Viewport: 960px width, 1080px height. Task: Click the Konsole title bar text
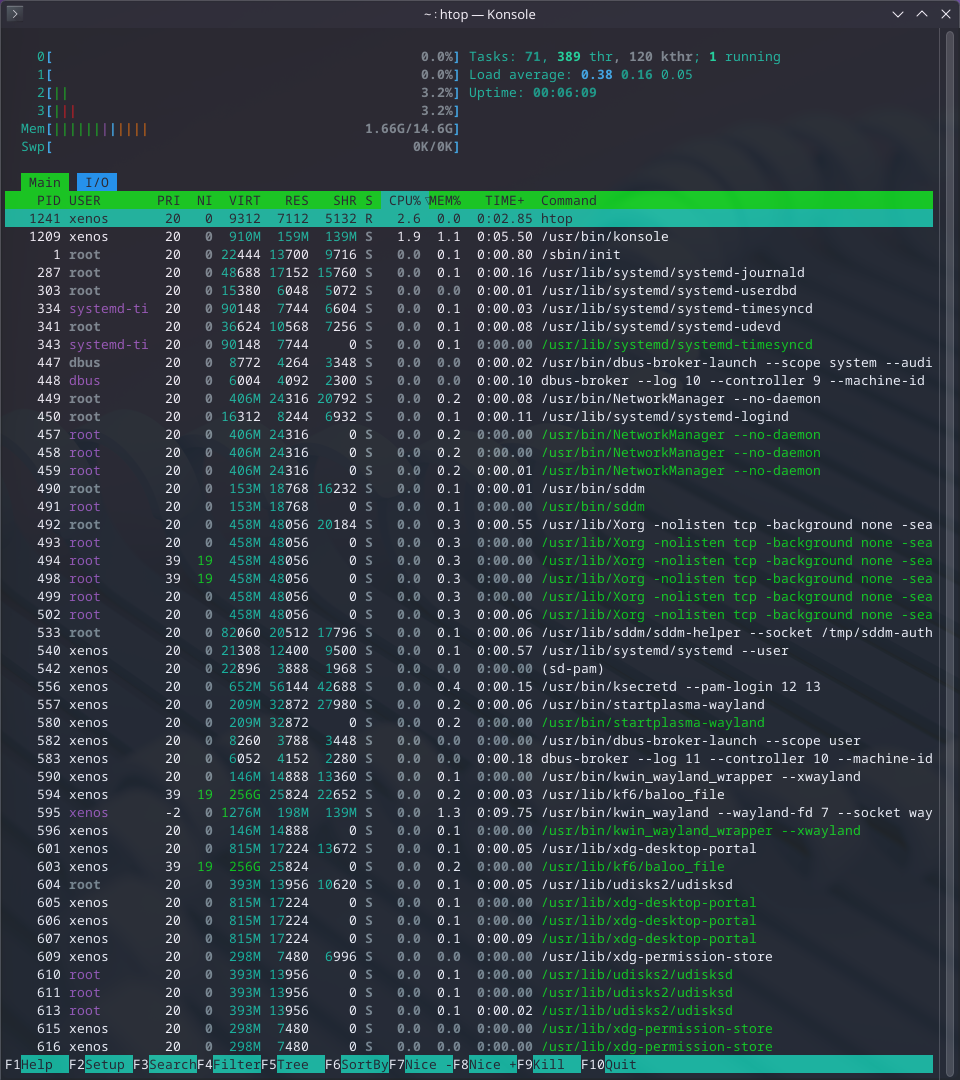point(479,14)
